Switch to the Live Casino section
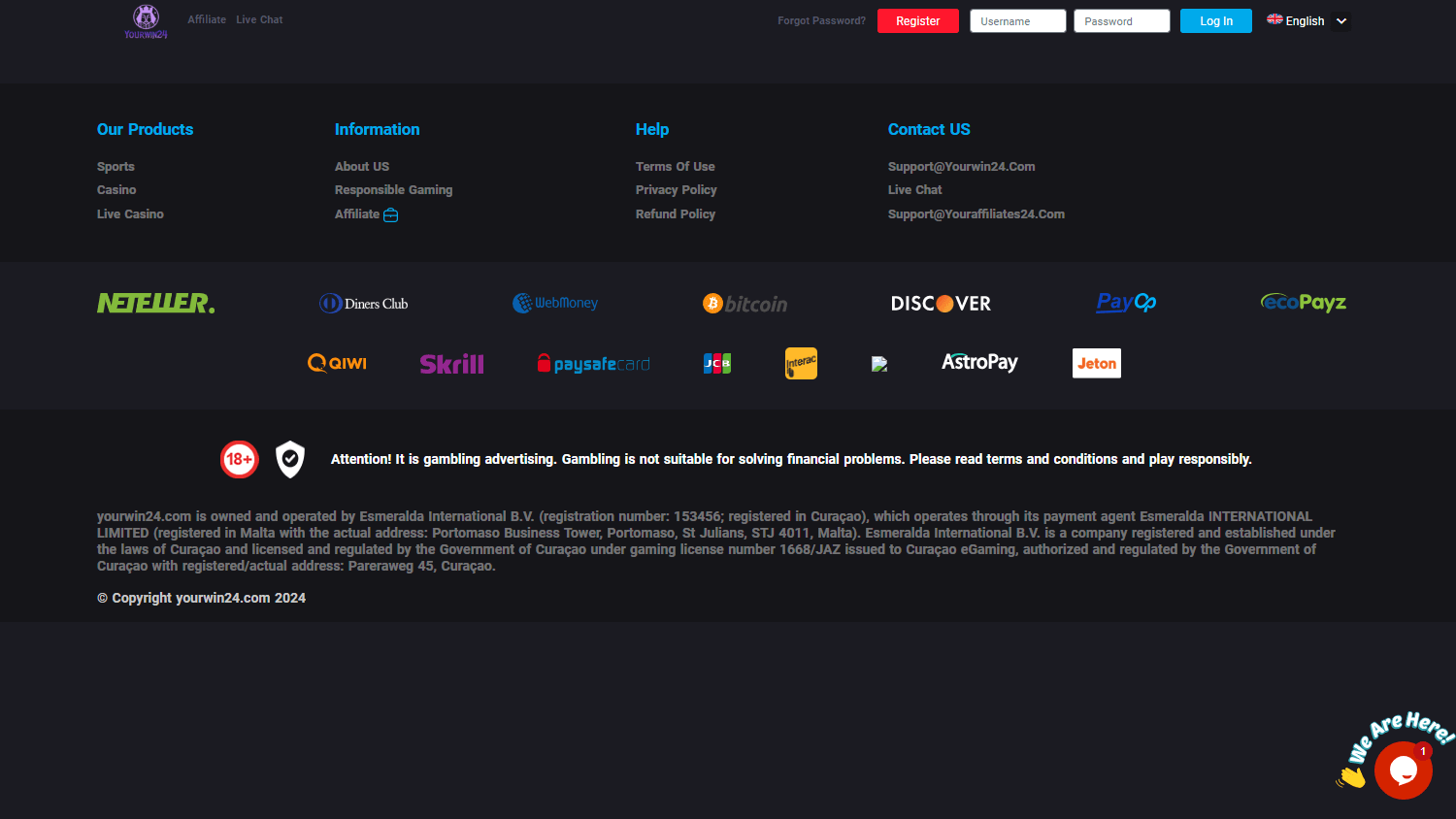This screenshot has height=819, width=1456. [130, 213]
